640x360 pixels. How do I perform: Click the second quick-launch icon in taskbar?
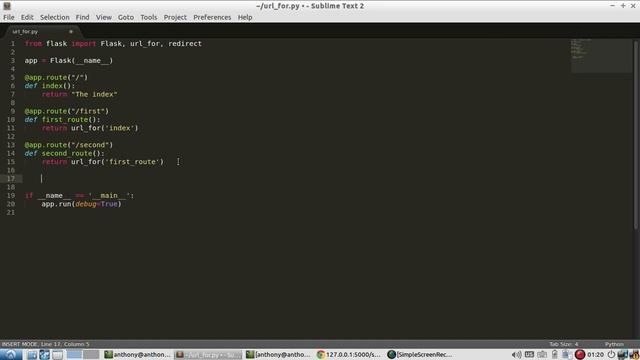pyautogui.click(x=44, y=354)
